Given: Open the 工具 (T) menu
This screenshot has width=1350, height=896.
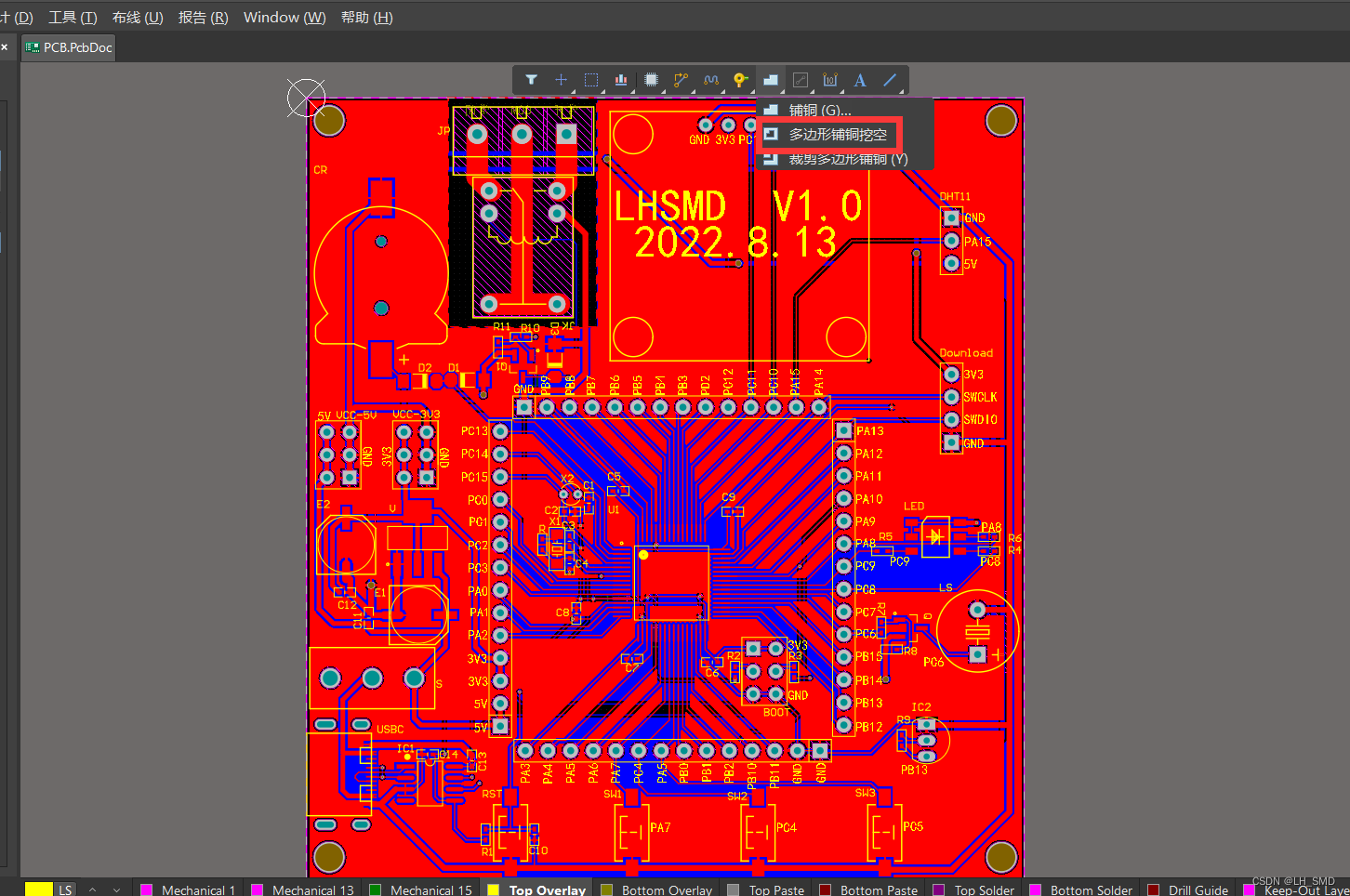Looking at the screenshot, I should pos(73,17).
